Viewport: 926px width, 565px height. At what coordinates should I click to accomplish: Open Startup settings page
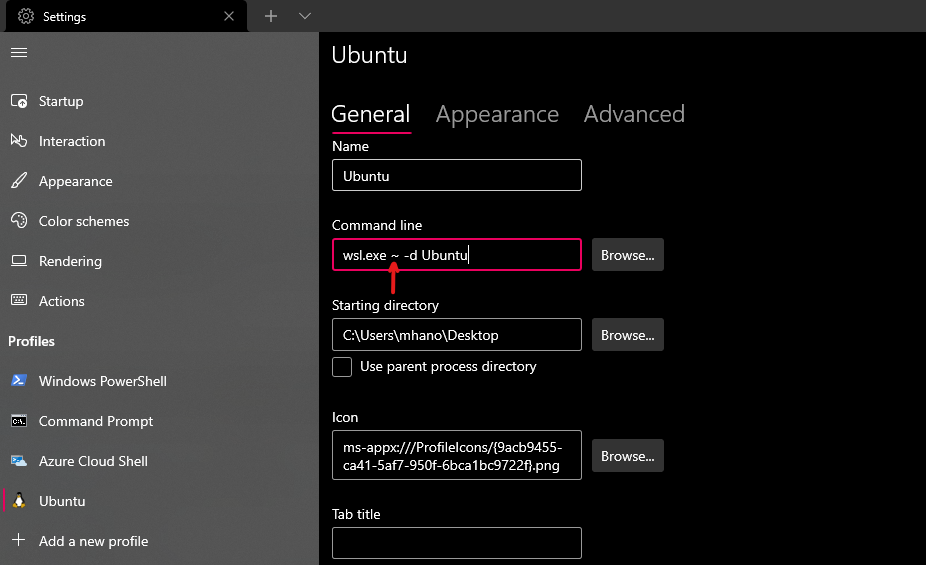[x=159, y=101]
